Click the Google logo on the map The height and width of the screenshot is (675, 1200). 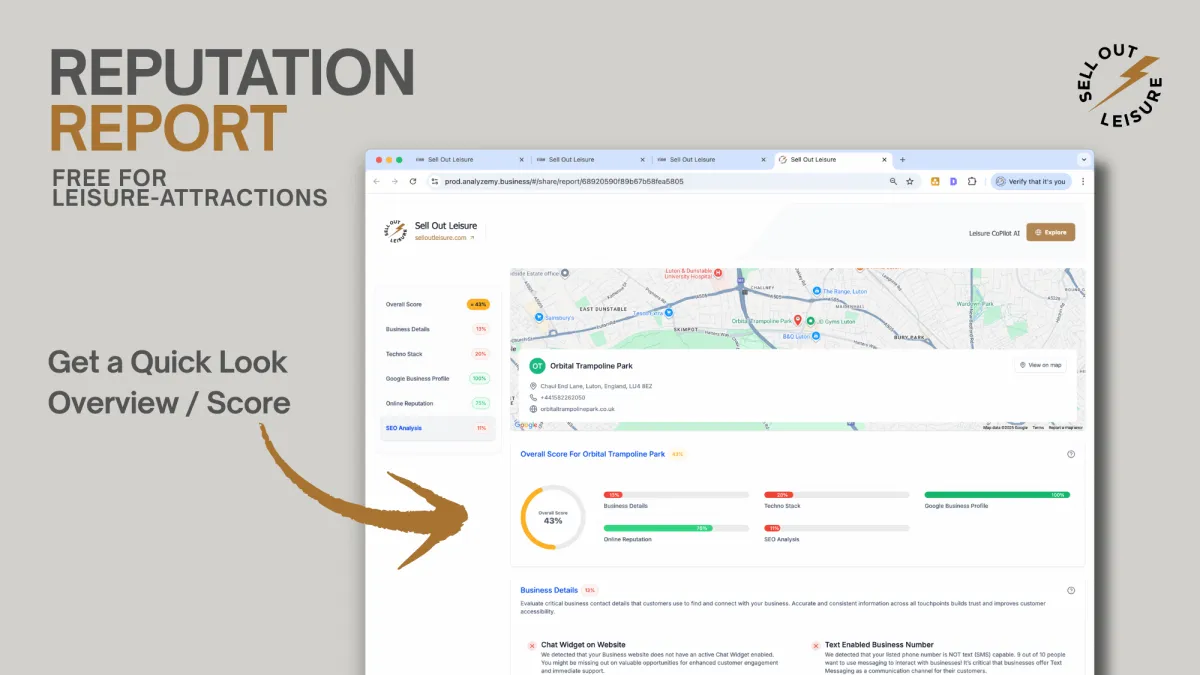click(525, 425)
